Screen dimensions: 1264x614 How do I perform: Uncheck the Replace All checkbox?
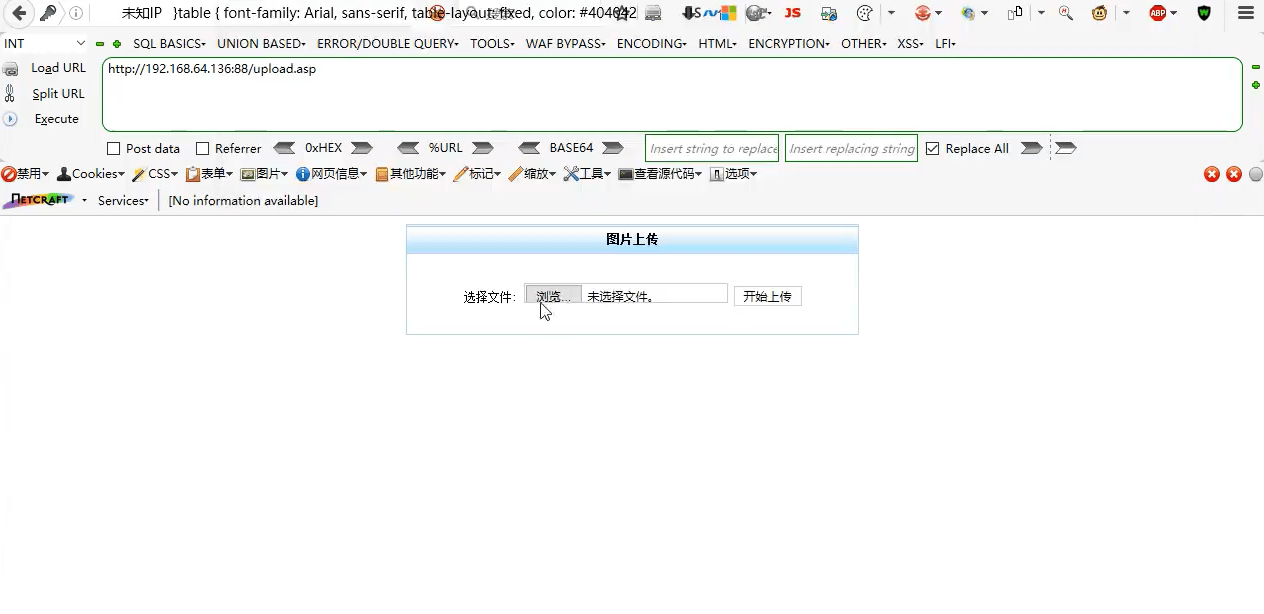coord(933,149)
